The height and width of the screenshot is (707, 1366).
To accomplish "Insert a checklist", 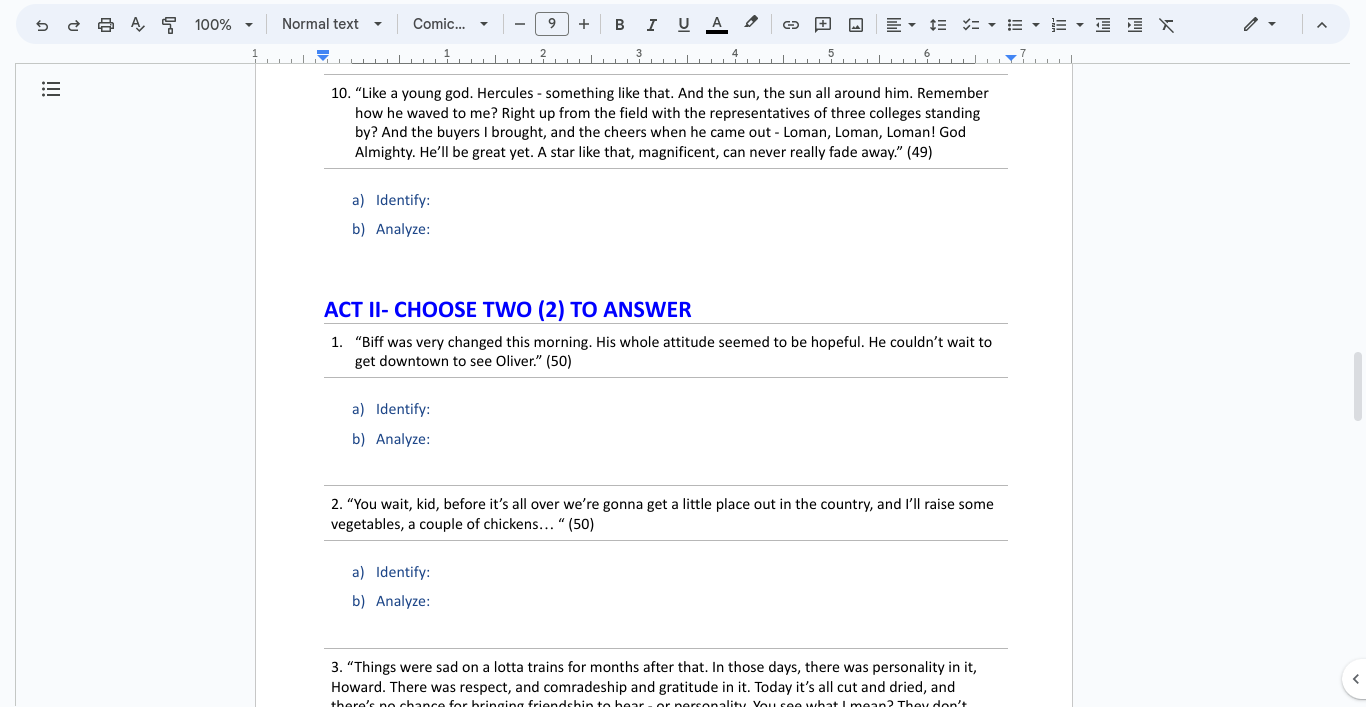I will click(x=969, y=25).
